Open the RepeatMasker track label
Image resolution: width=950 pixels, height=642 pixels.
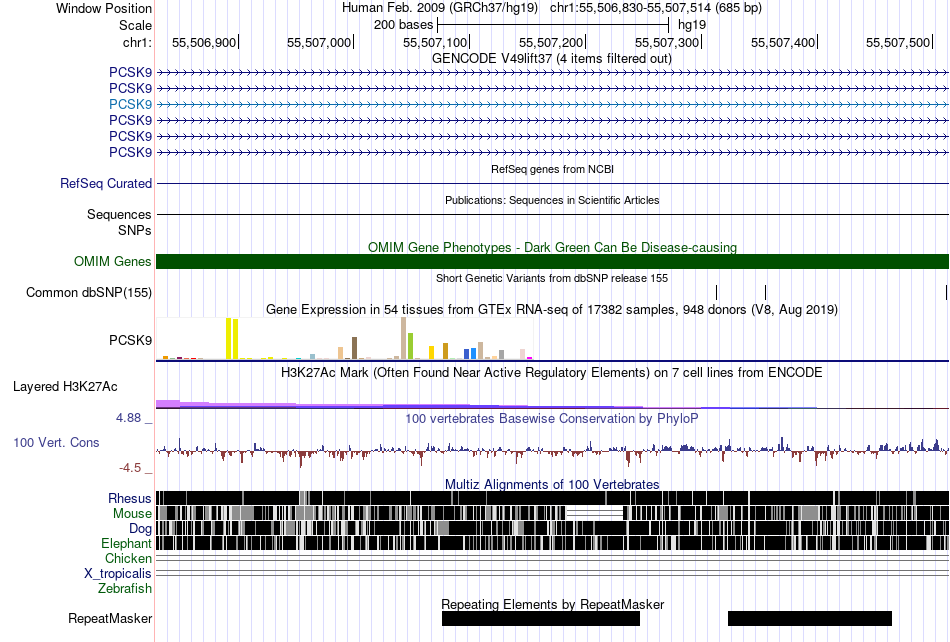(110, 618)
